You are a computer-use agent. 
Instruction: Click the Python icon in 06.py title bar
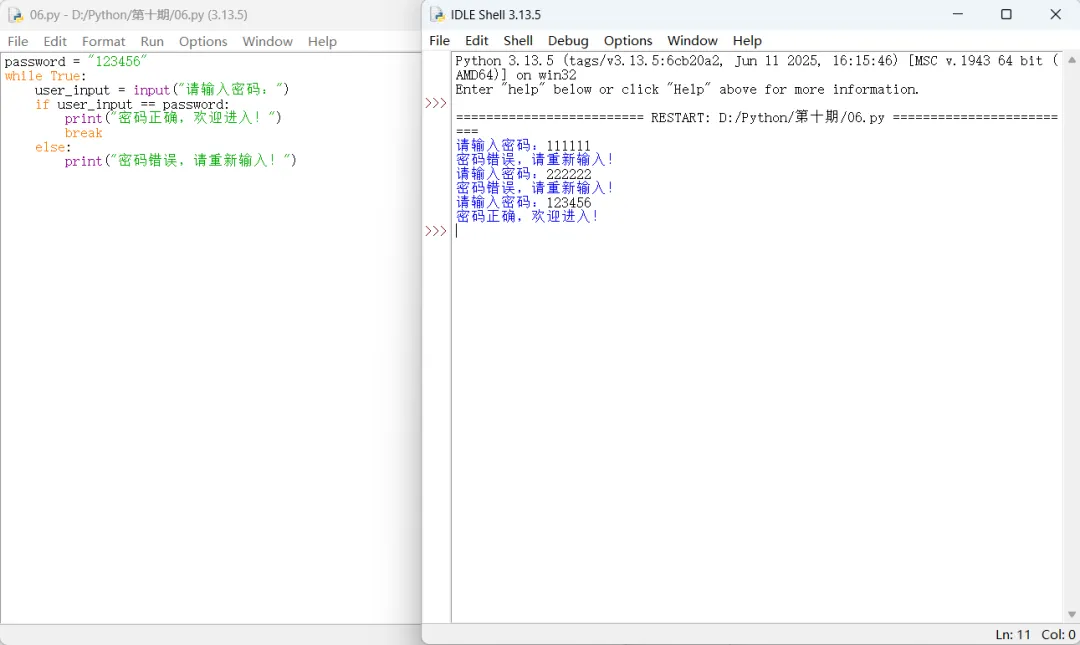point(15,14)
